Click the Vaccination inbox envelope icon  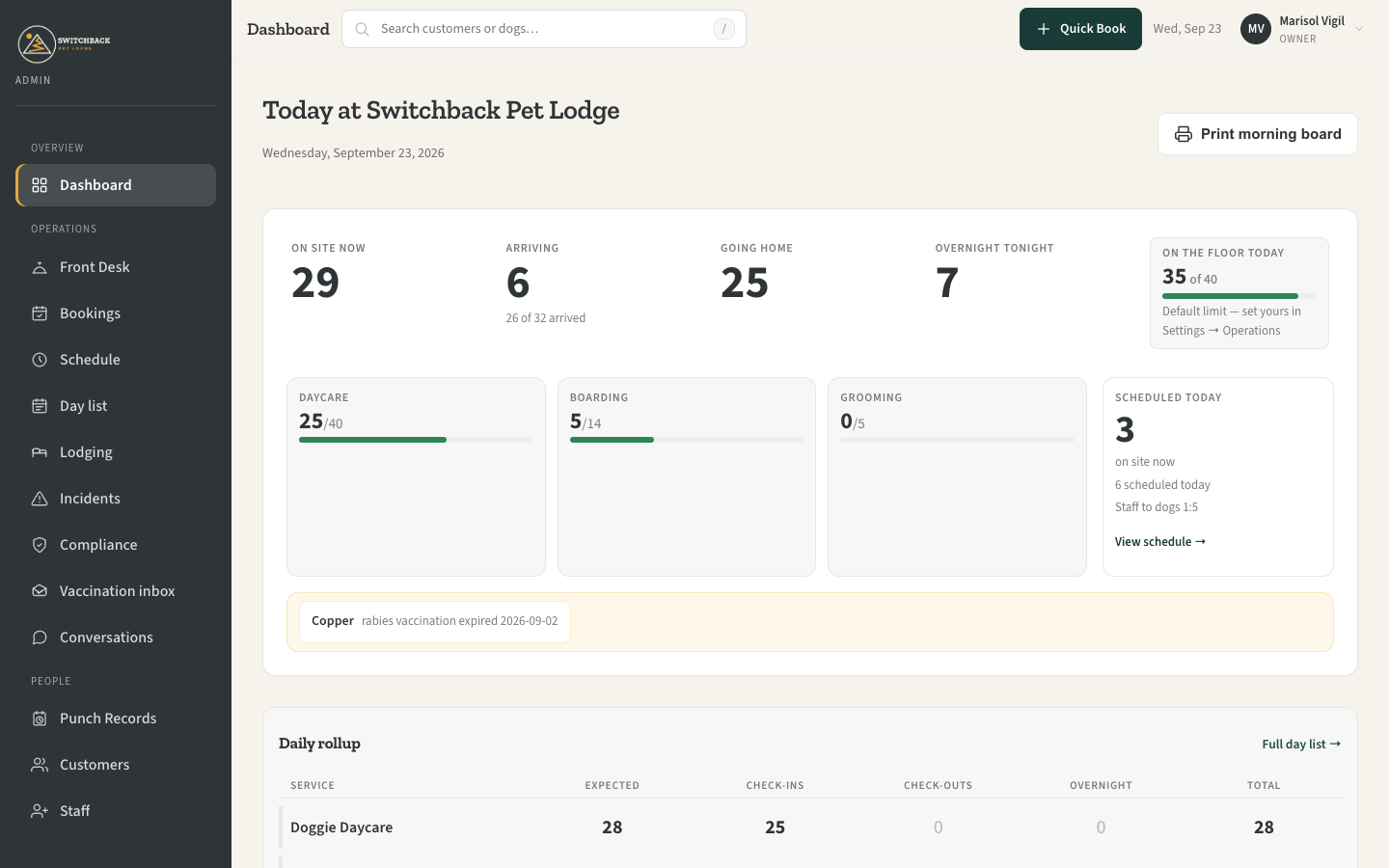point(40,591)
